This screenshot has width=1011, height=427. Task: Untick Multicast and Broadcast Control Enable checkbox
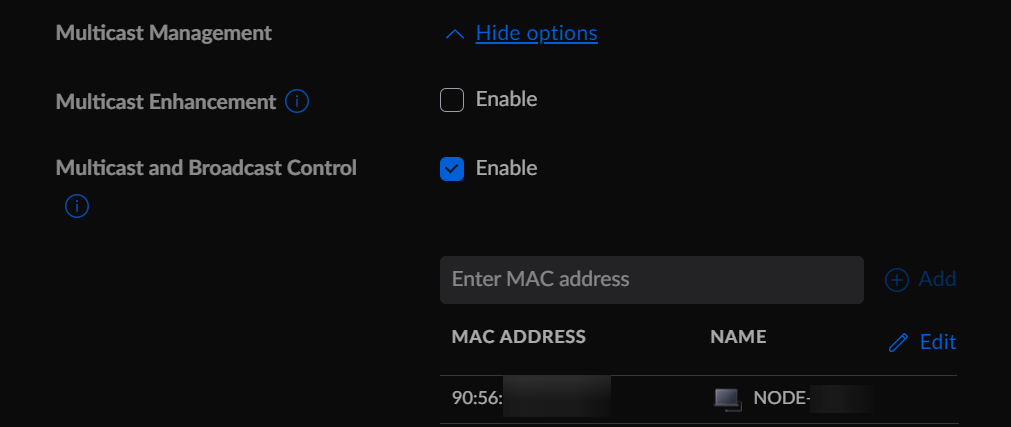click(x=452, y=169)
